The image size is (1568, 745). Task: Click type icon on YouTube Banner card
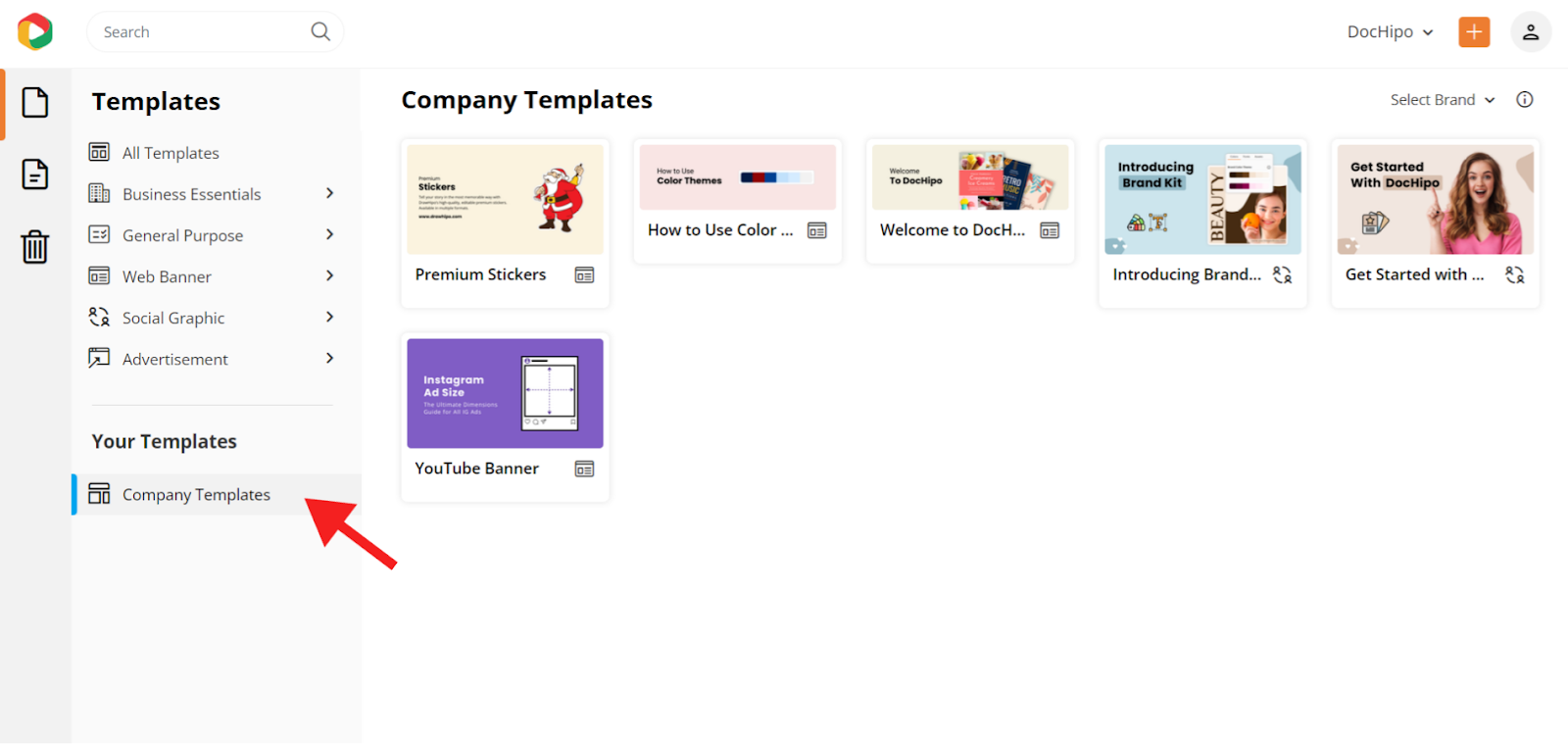(584, 470)
